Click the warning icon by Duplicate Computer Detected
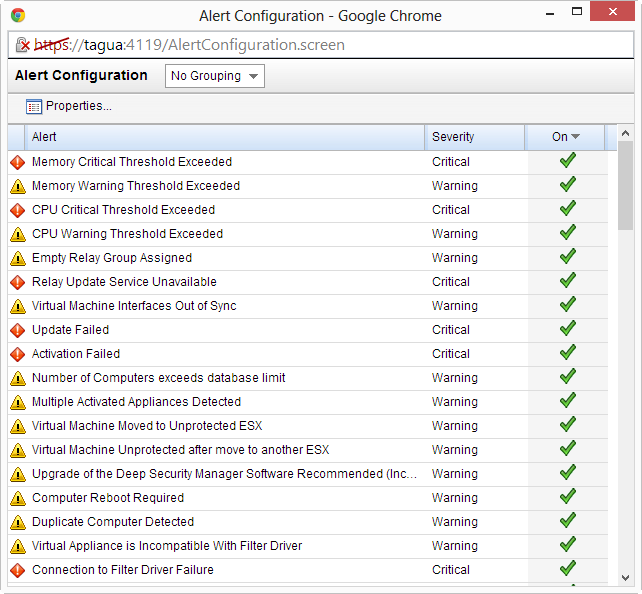The height and width of the screenshot is (594, 642). tap(17, 522)
